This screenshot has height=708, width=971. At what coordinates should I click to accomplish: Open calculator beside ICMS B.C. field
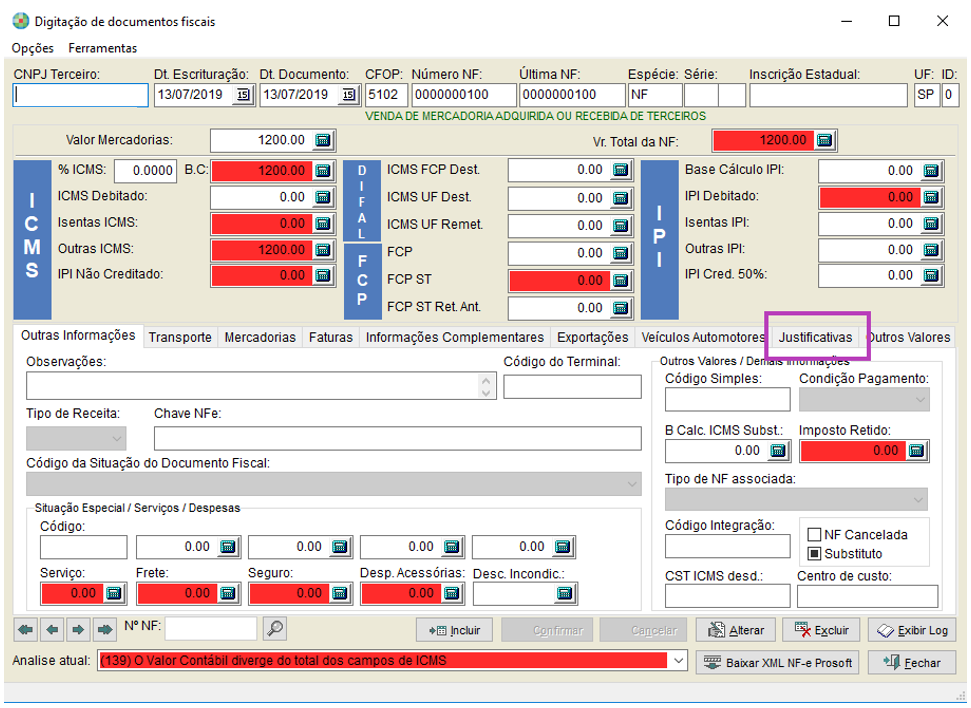click(x=323, y=170)
